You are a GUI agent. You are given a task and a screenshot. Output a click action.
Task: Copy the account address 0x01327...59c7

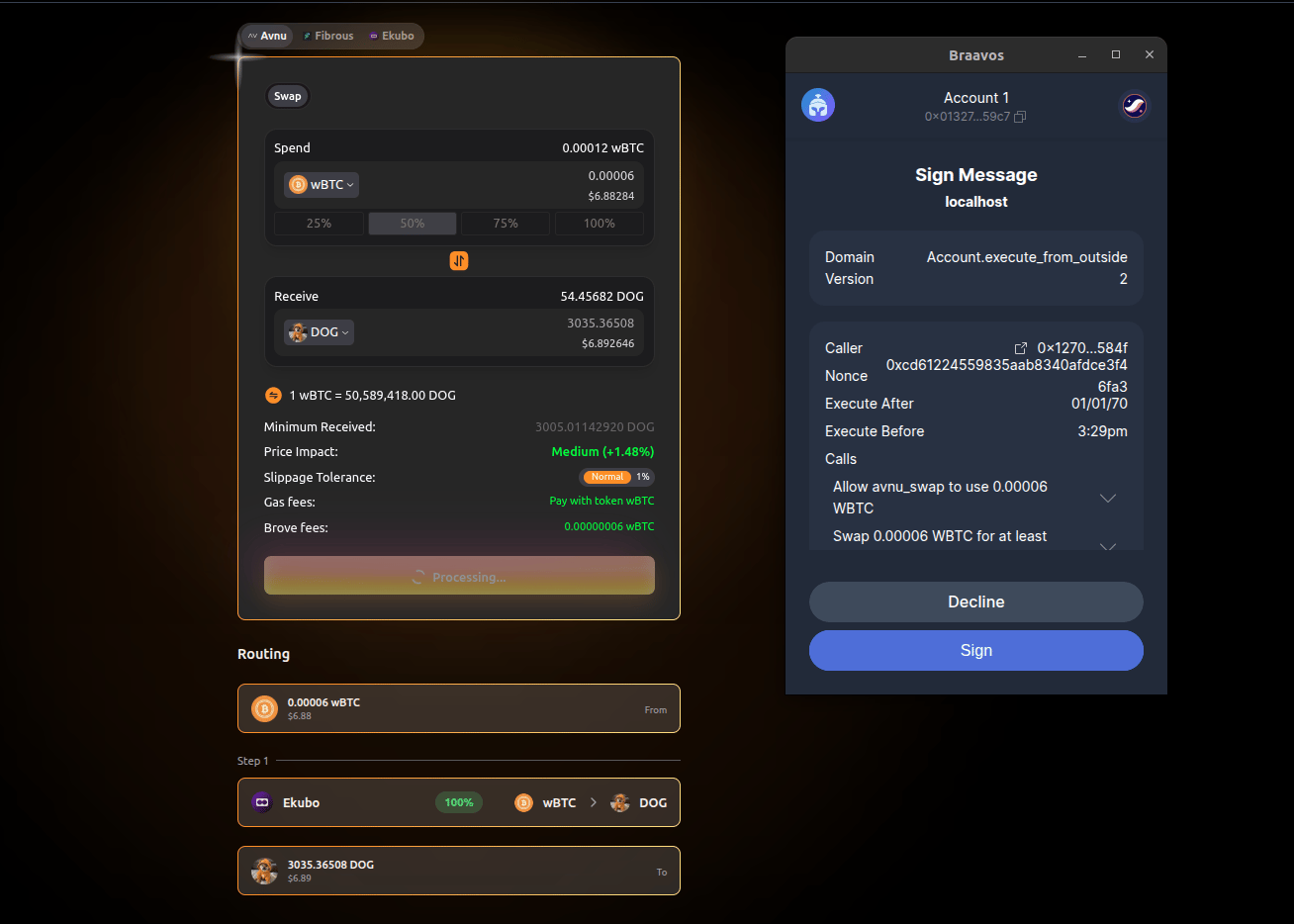(x=1020, y=117)
